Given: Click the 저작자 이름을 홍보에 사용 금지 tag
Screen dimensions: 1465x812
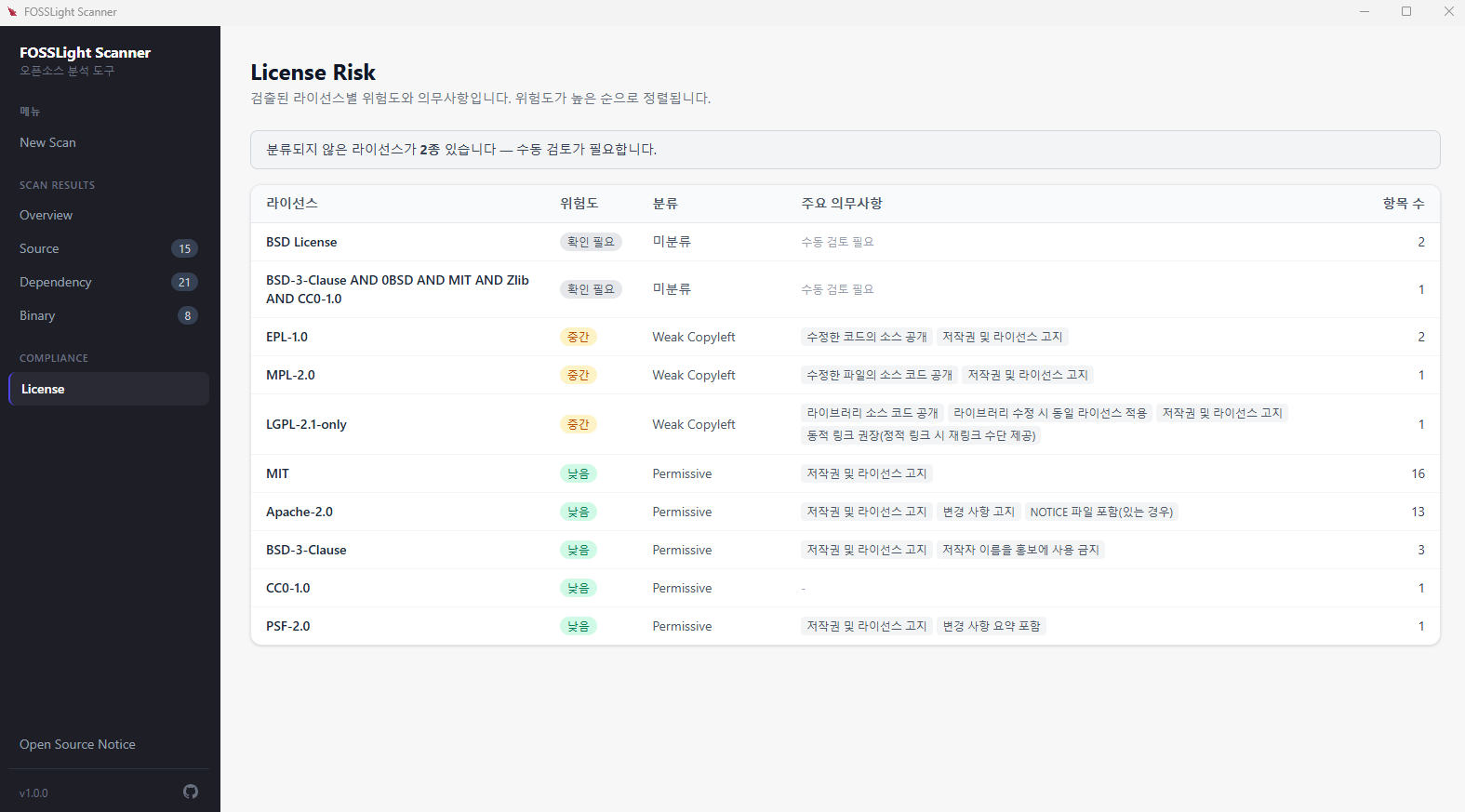Looking at the screenshot, I should pyautogui.click(x=1021, y=550).
